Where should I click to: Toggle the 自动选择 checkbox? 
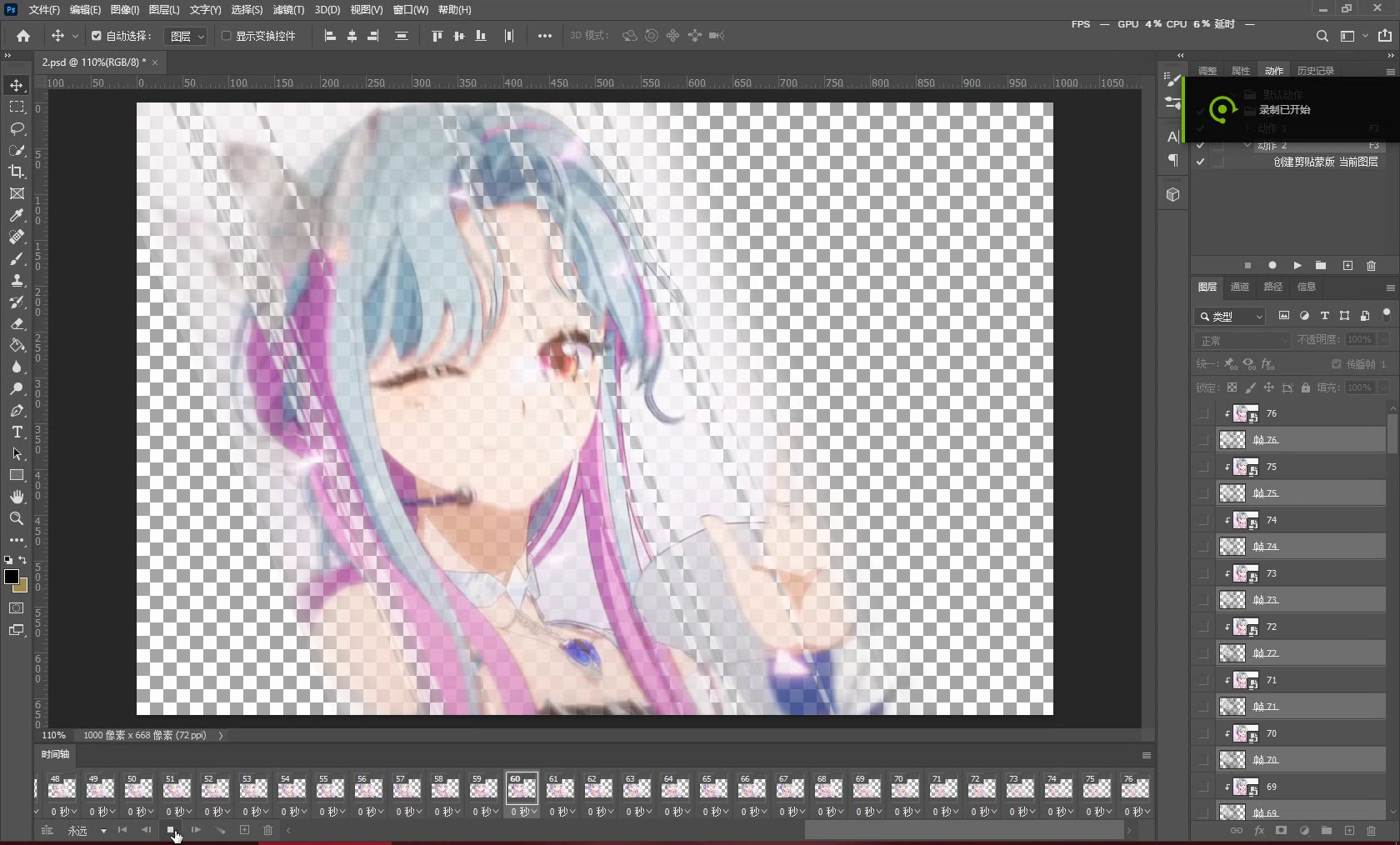pos(97,36)
